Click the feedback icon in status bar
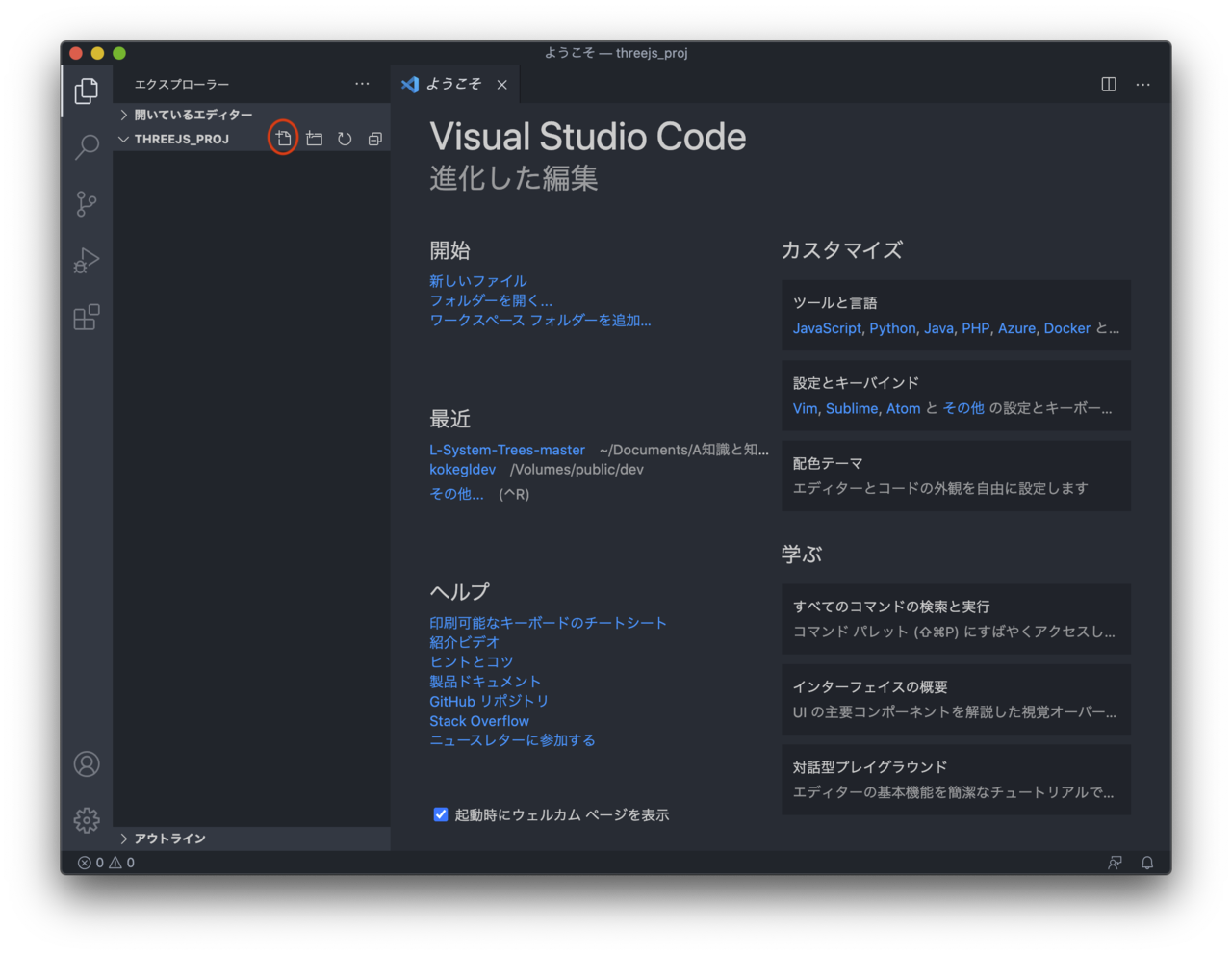The width and height of the screenshot is (1232, 955). [1115, 863]
